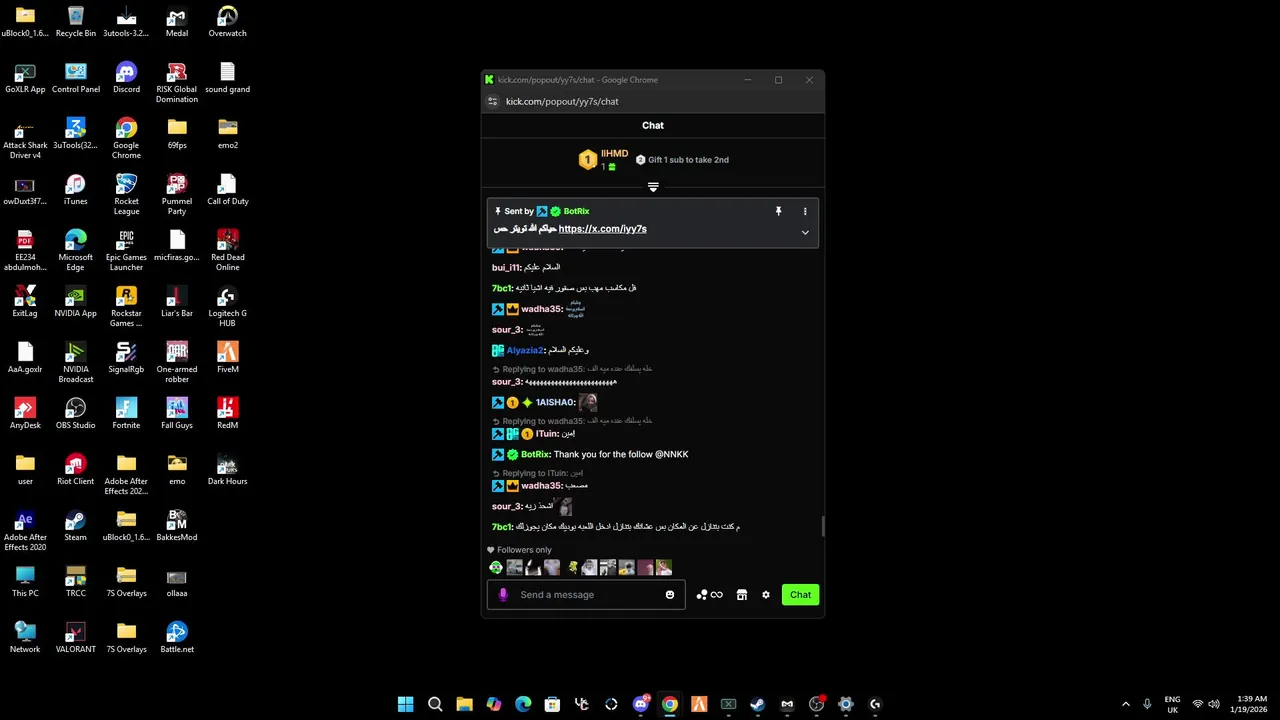Open OBS Studio desktop icon
The width and height of the screenshot is (1280, 720).
(x=75, y=414)
